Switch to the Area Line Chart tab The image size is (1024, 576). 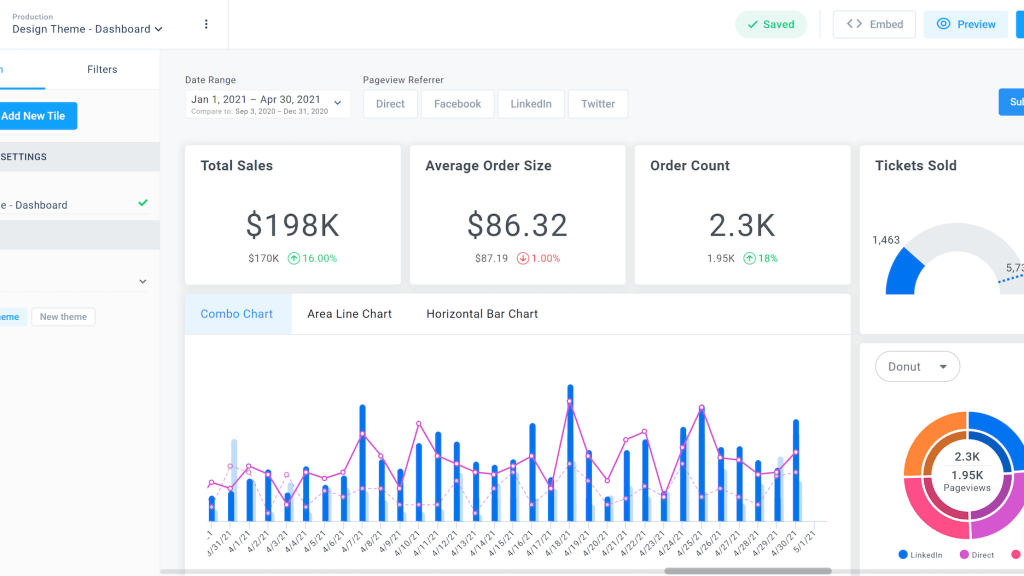[x=349, y=314]
